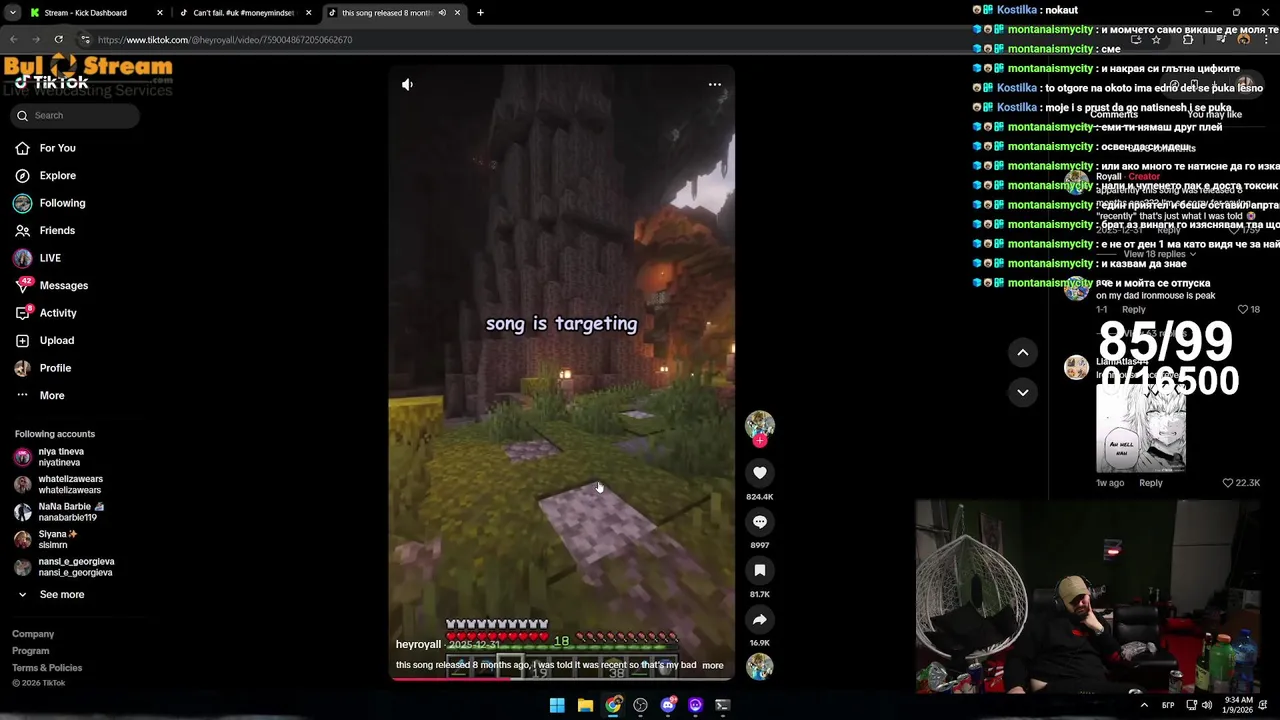Screen dimensions: 1280x720
Task: Expand View 18 replies under Royall comment
Action: click(1160, 254)
